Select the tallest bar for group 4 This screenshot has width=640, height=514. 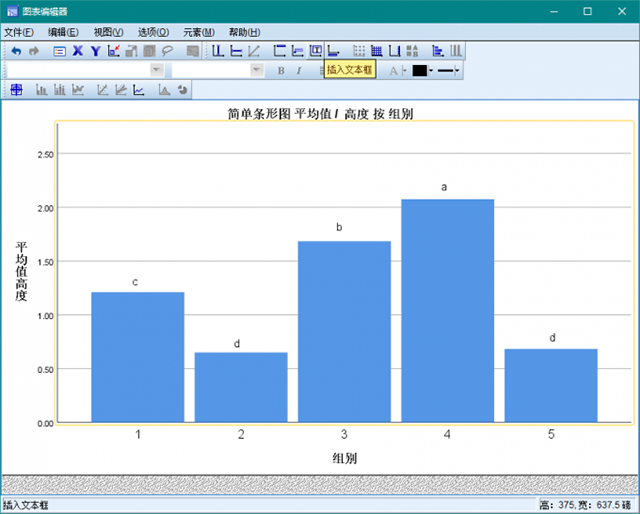pyautogui.click(x=447, y=310)
